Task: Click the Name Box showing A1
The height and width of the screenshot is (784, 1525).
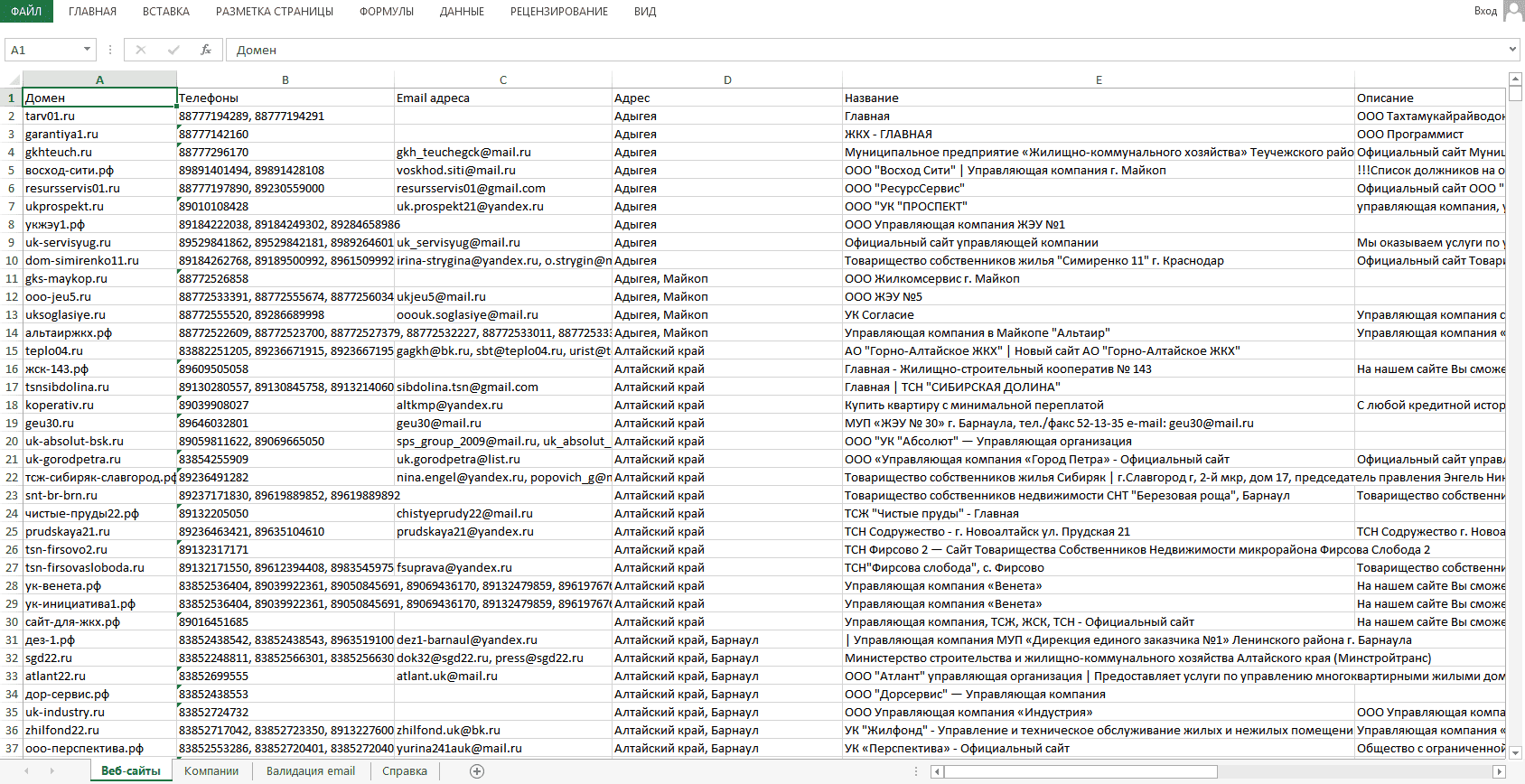Action: pyautogui.click(x=43, y=50)
